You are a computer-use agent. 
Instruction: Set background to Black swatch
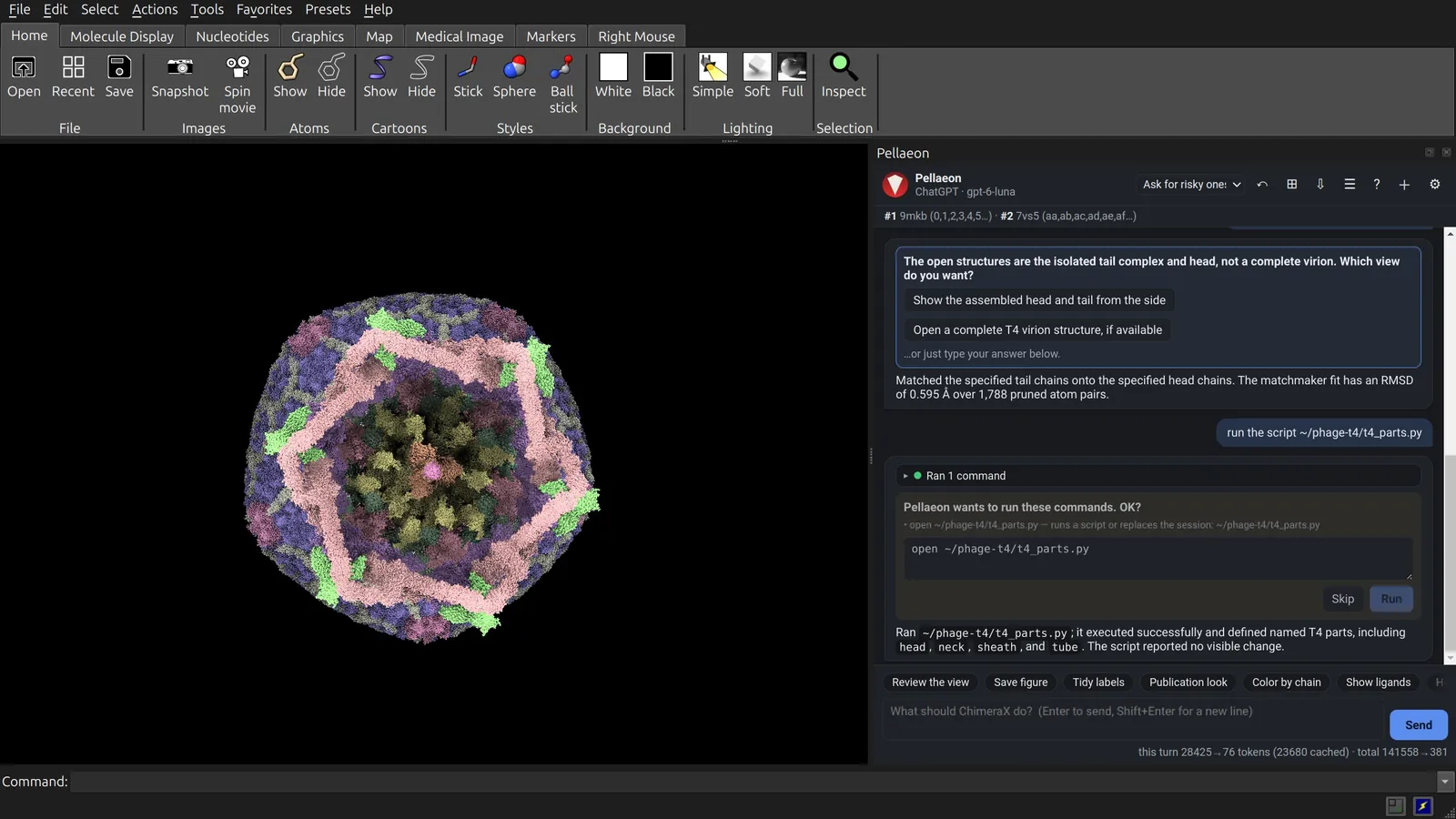pos(658,76)
